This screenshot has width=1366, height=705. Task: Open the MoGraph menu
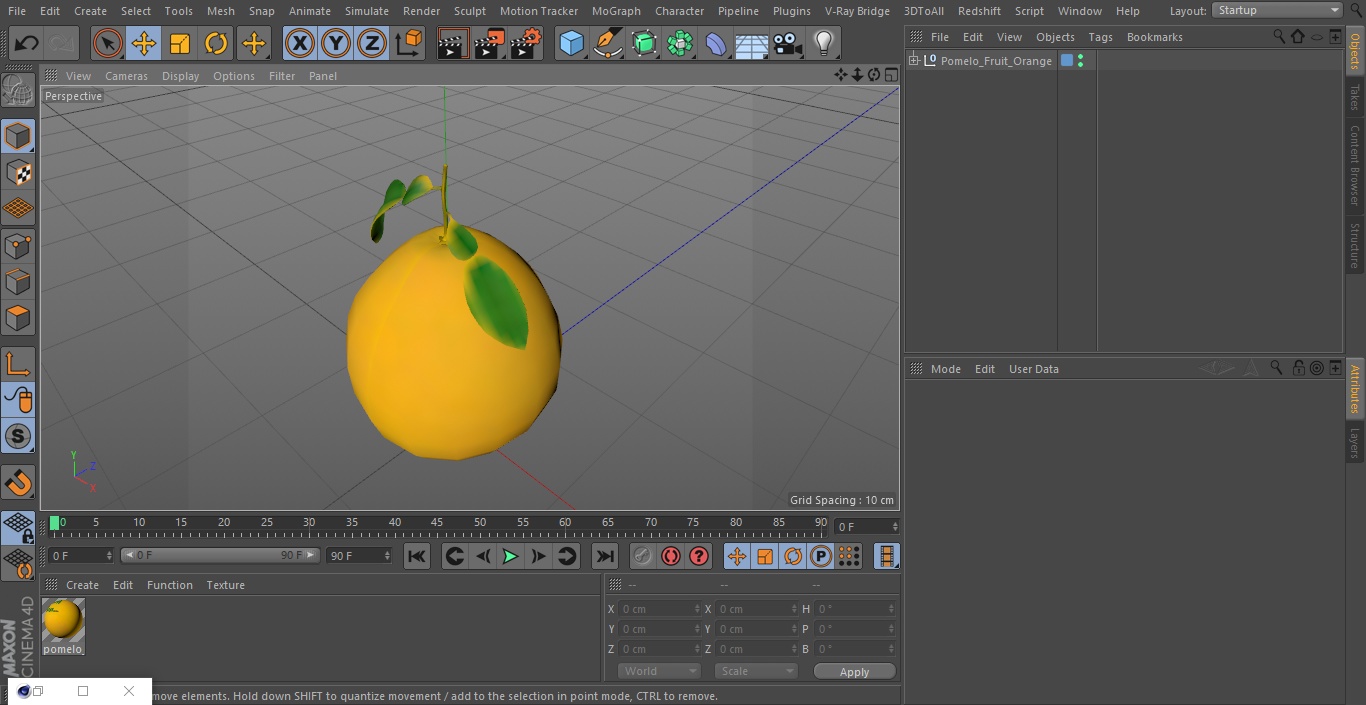pos(616,11)
